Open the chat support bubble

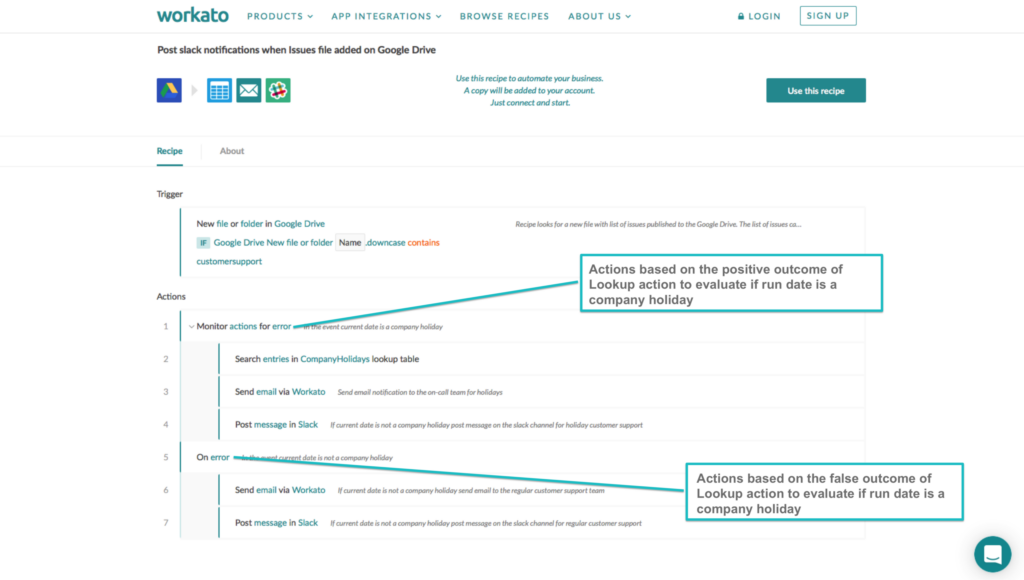pos(992,554)
